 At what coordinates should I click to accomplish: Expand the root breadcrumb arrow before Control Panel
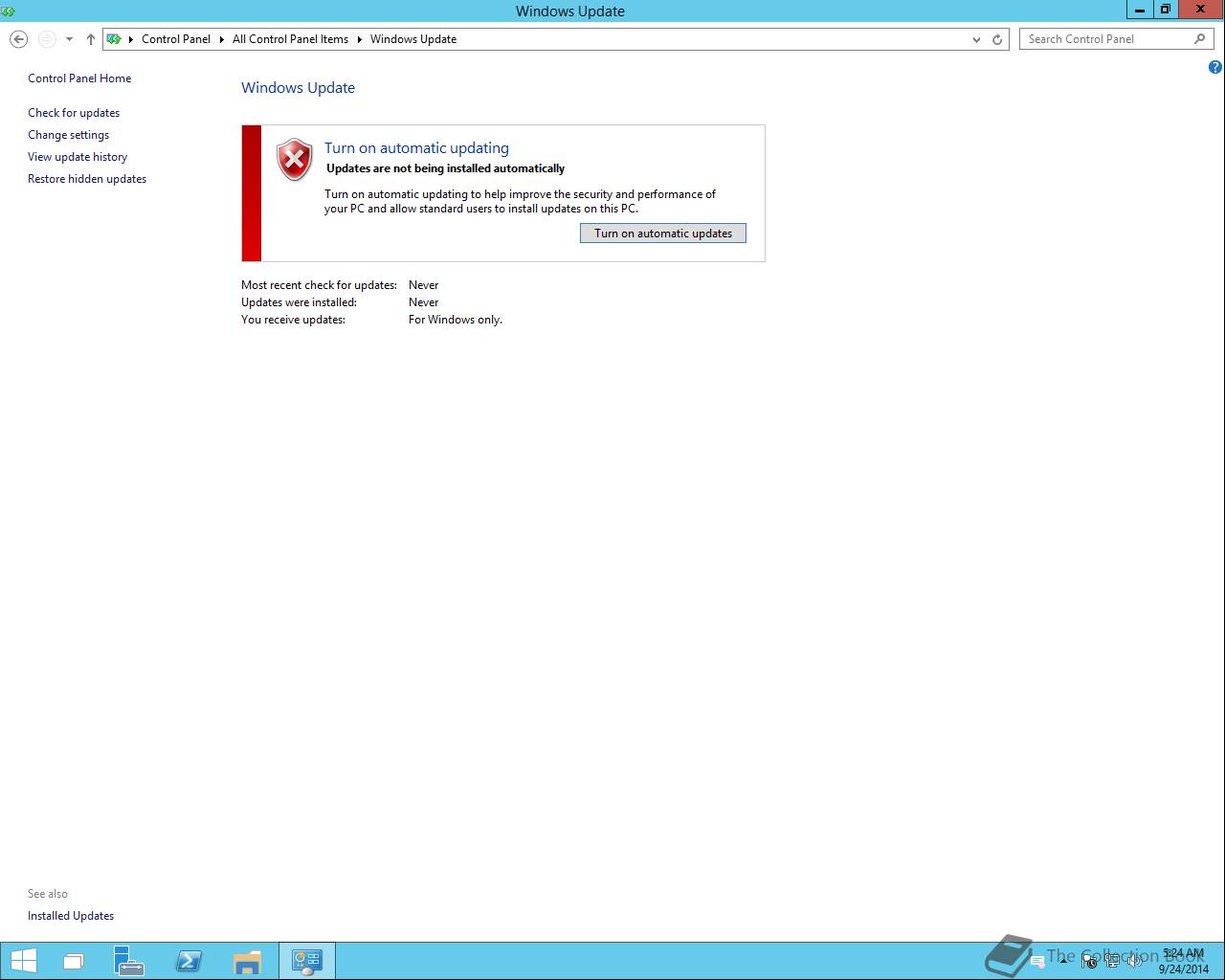pyautogui.click(x=131, y=39)
